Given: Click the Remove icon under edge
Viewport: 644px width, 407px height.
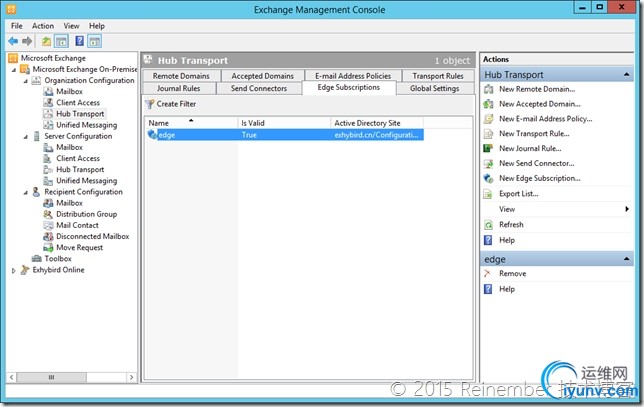Looking at the screenshot, I should click(488, 274).
